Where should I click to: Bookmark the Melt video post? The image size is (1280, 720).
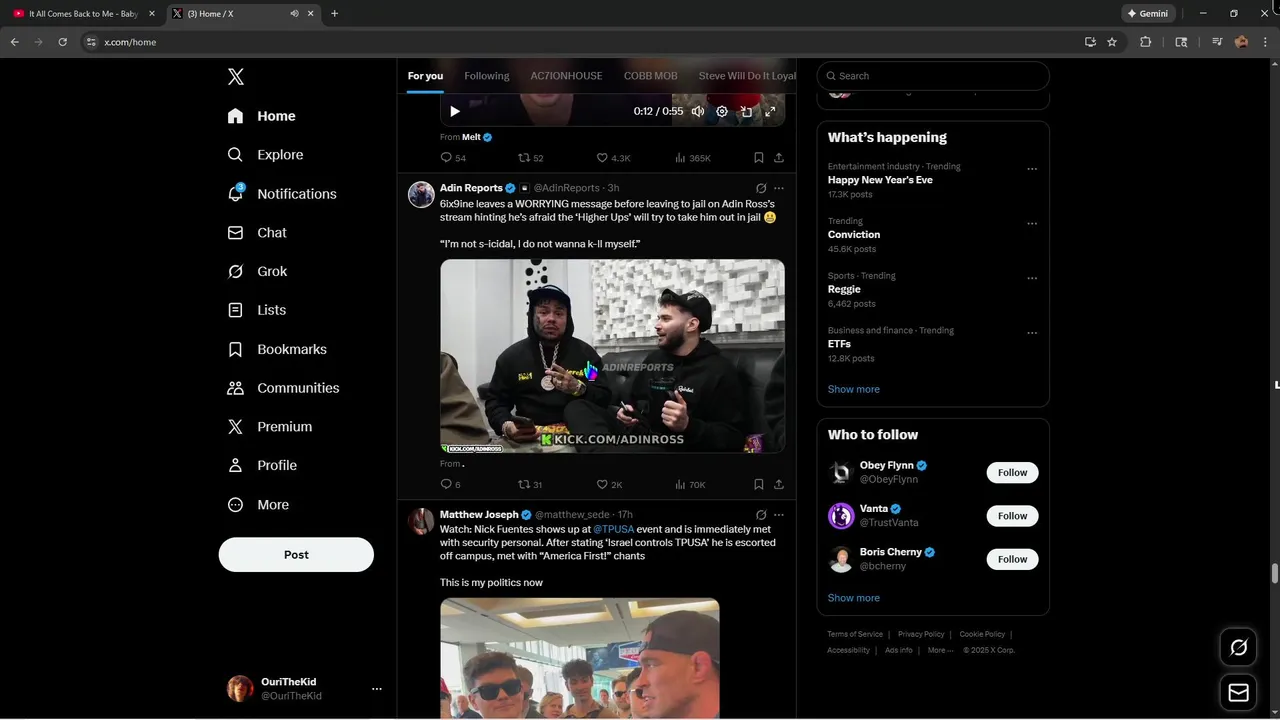click(759, 158)
